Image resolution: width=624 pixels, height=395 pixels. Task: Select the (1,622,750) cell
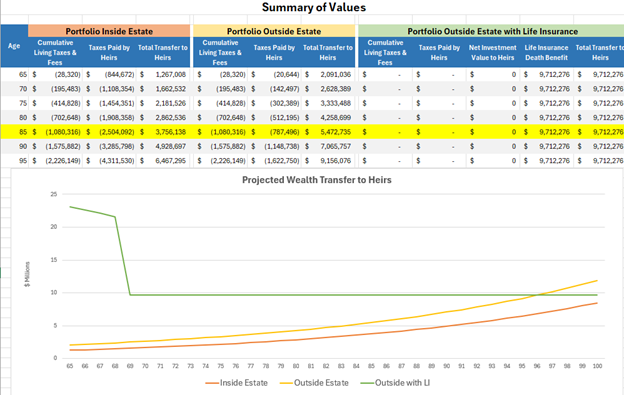(275, 161)
